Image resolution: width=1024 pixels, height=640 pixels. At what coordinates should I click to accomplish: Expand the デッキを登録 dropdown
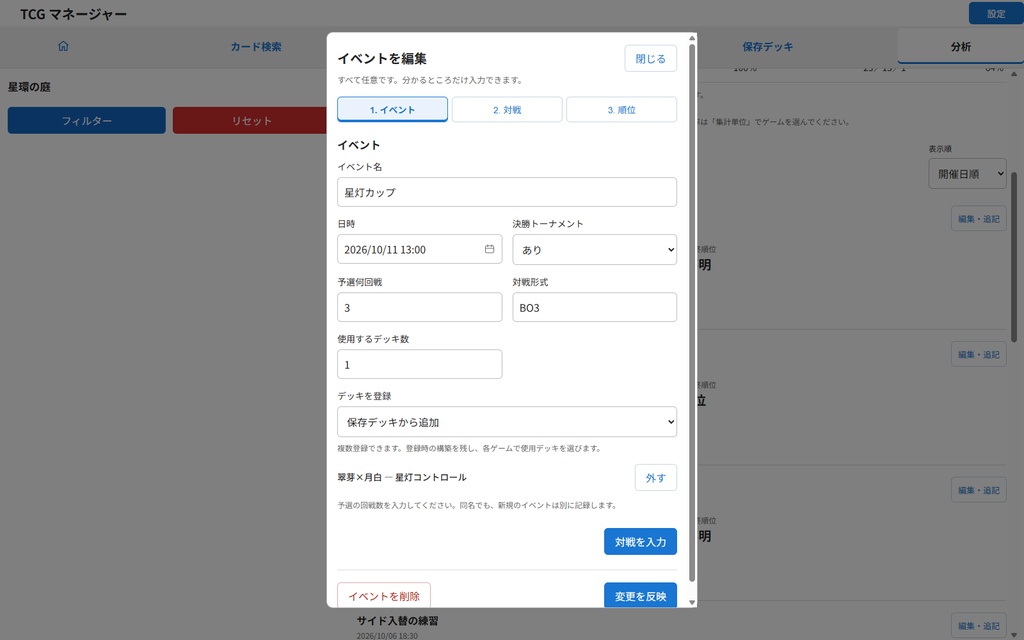tap(507, 422)
